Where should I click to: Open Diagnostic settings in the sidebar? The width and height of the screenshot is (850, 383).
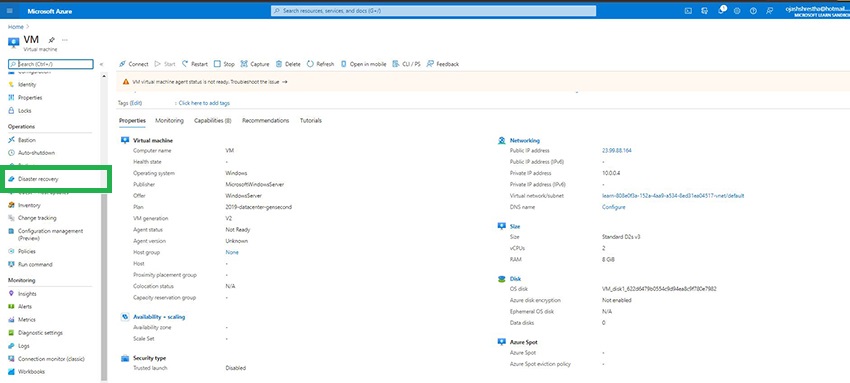pyautogui.click(x=40, y=333)
